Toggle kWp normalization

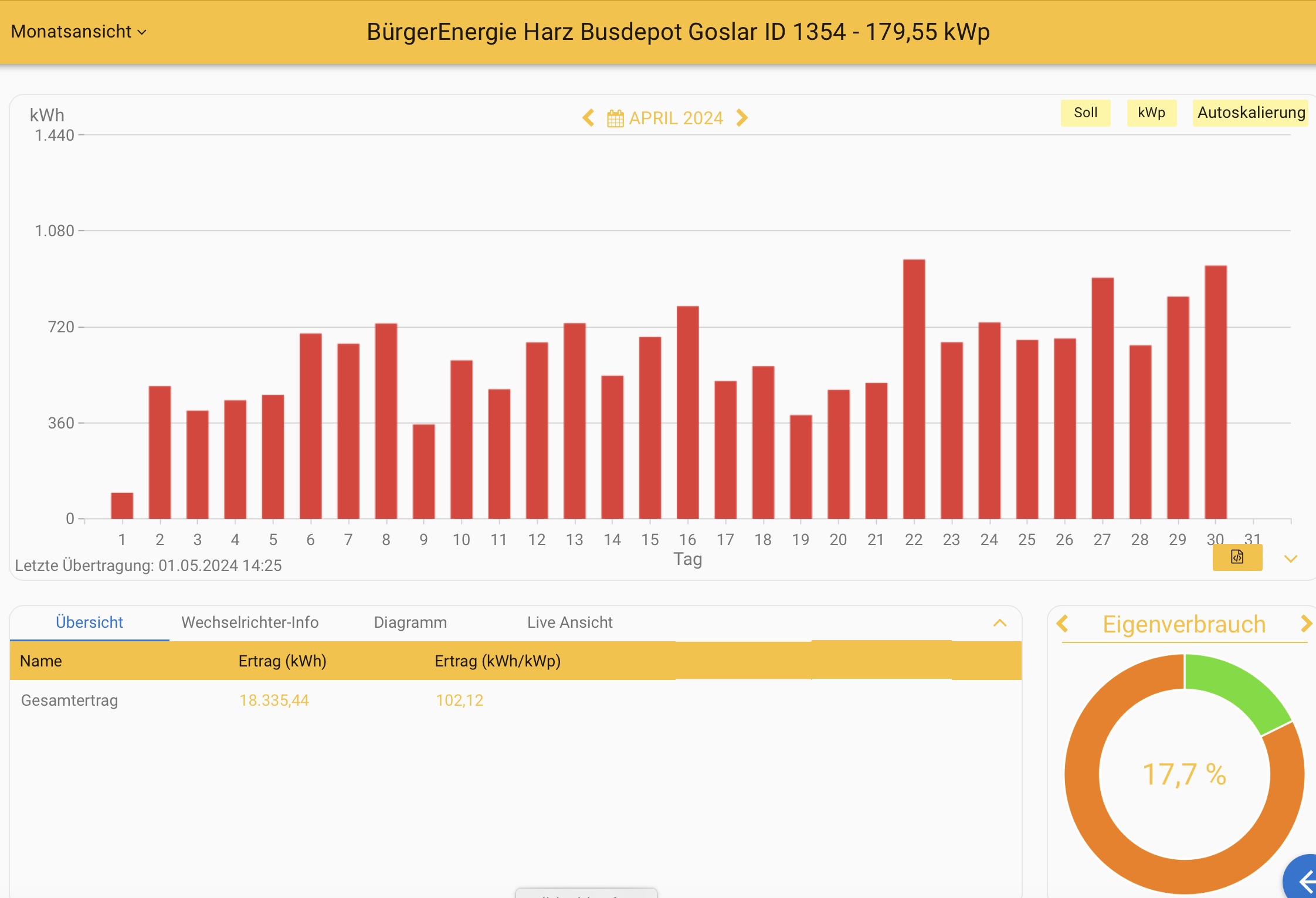(1151, 113)
